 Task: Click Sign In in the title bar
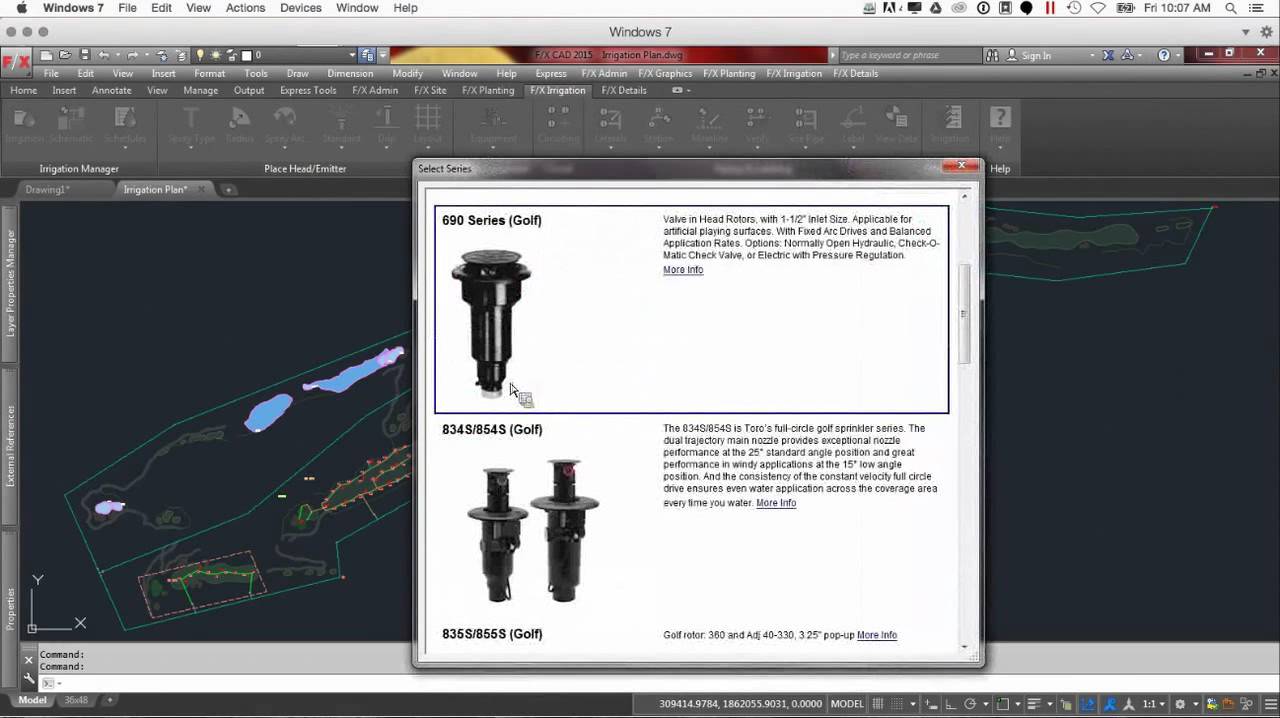[x=1036, y=55]
